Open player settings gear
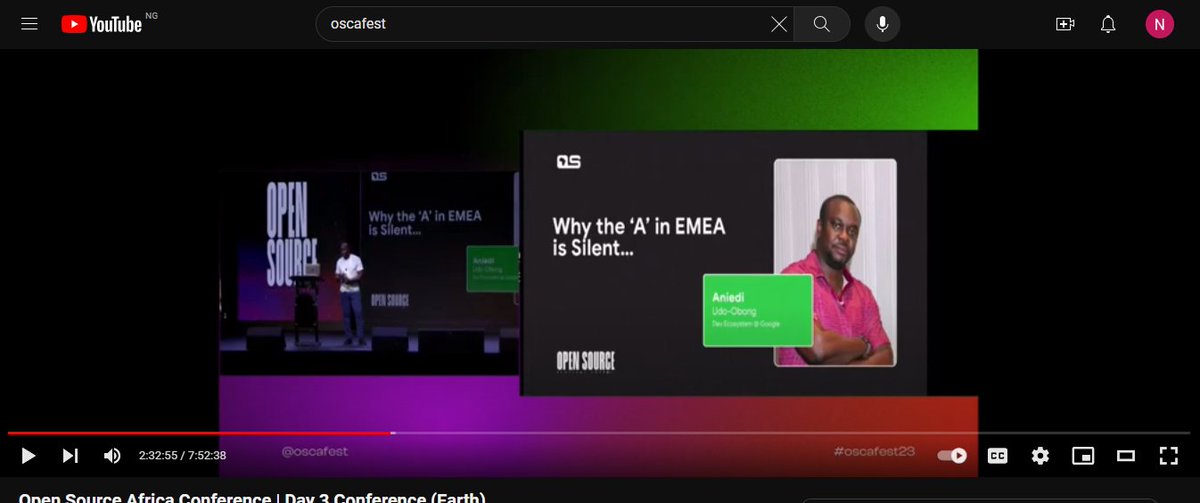 (1040, 456)
